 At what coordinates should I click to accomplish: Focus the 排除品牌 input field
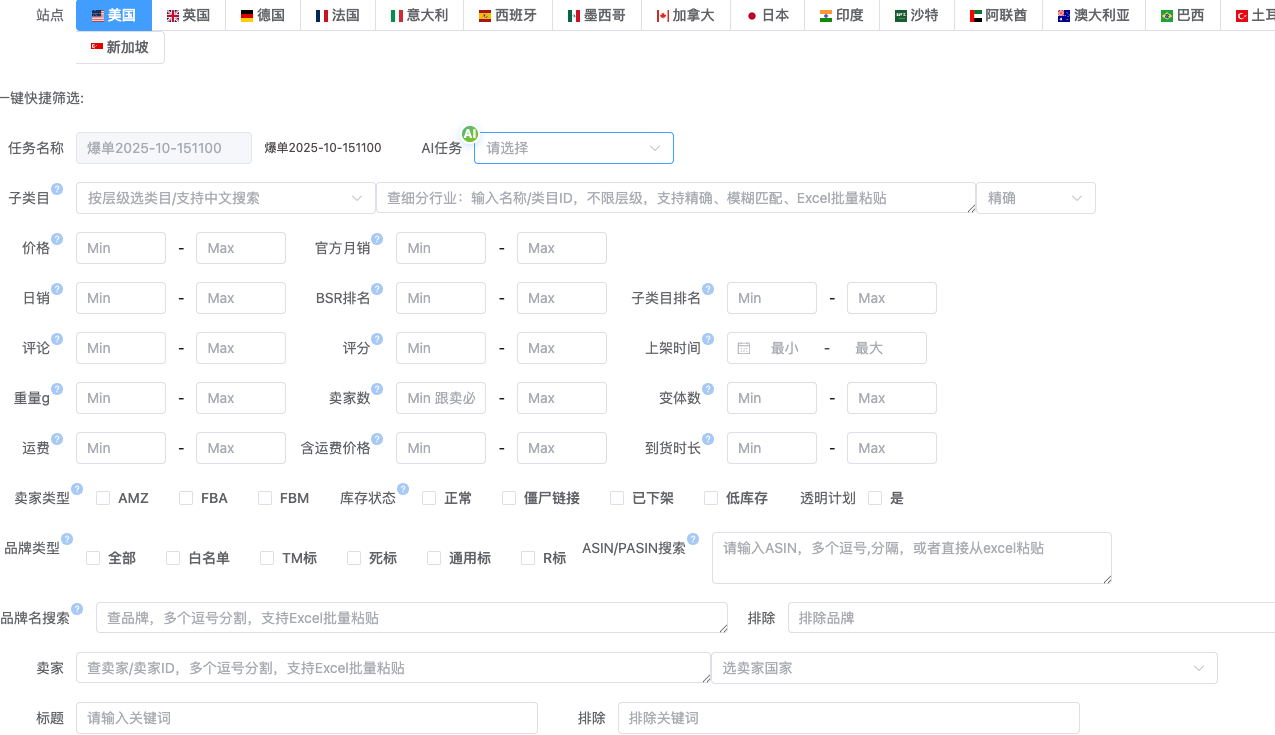[1030, 618]
